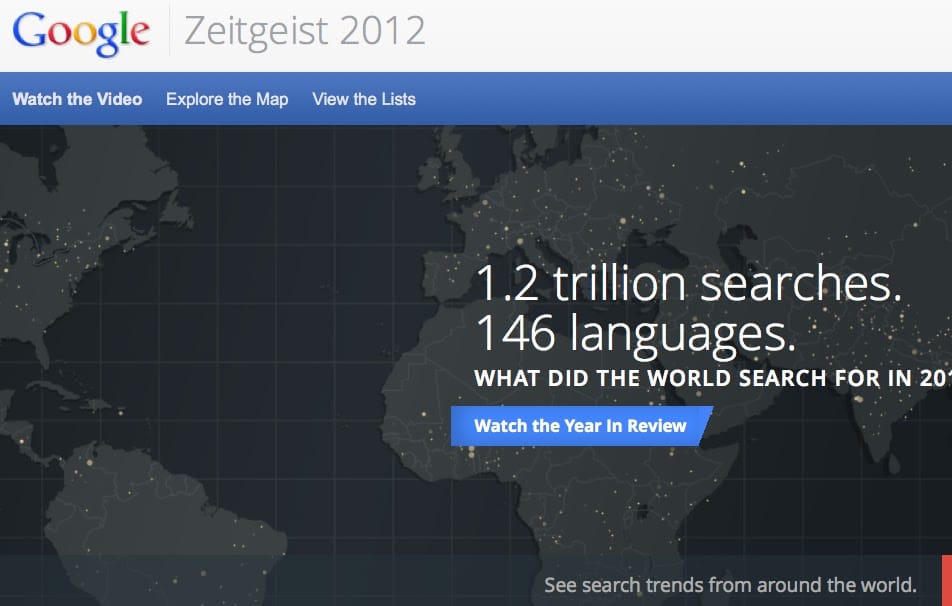Click the 146 languages headline text

[x=635, y=334]
